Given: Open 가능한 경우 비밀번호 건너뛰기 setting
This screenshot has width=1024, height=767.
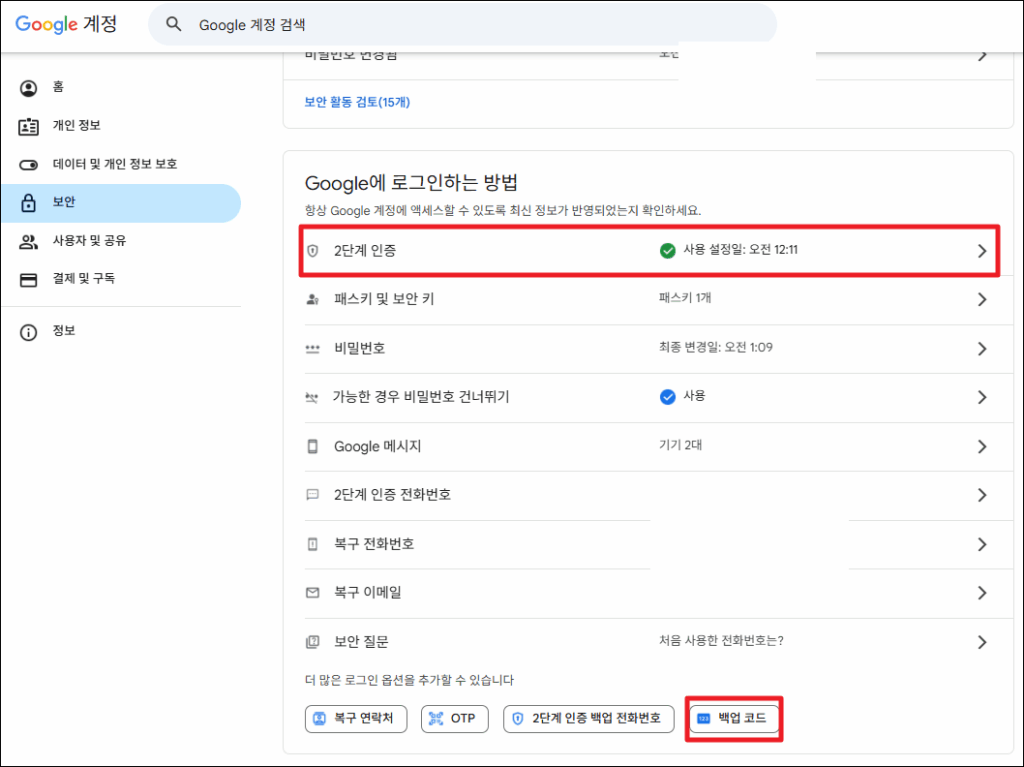Looking at the screenshot, I should point(421,397).
